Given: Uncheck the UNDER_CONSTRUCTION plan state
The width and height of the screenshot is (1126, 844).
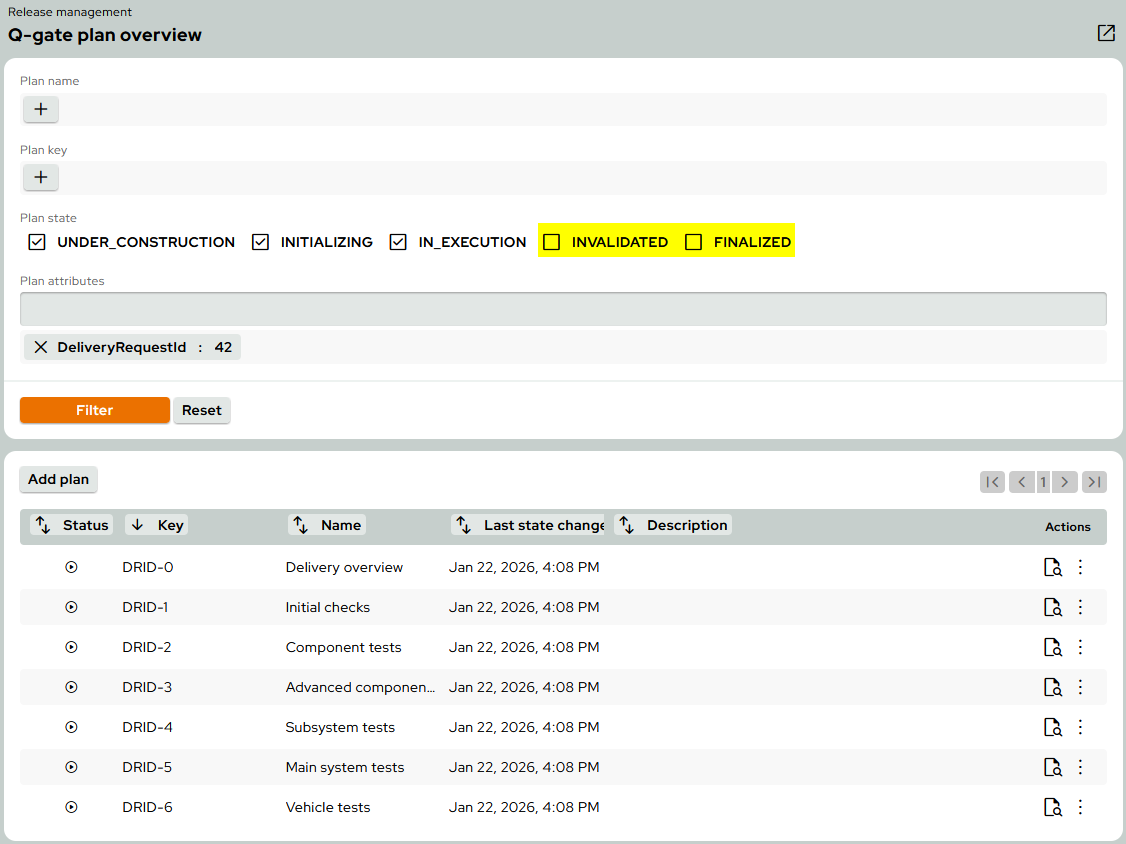Looking at the screenshot, I should click(x=38, y=242).
